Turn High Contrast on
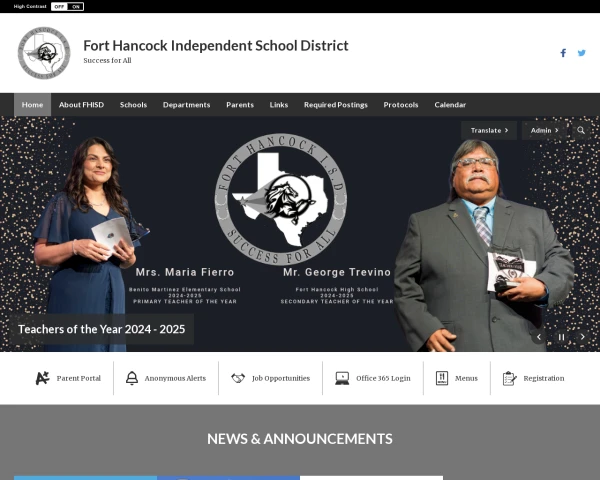 point(76,7)
